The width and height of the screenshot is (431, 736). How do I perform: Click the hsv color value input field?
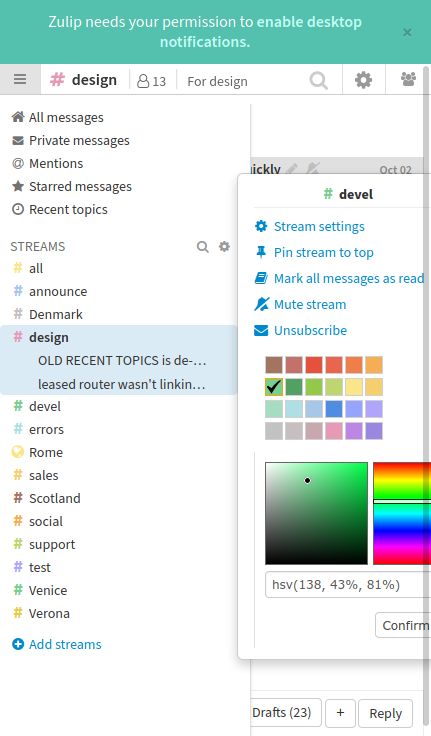348,585
